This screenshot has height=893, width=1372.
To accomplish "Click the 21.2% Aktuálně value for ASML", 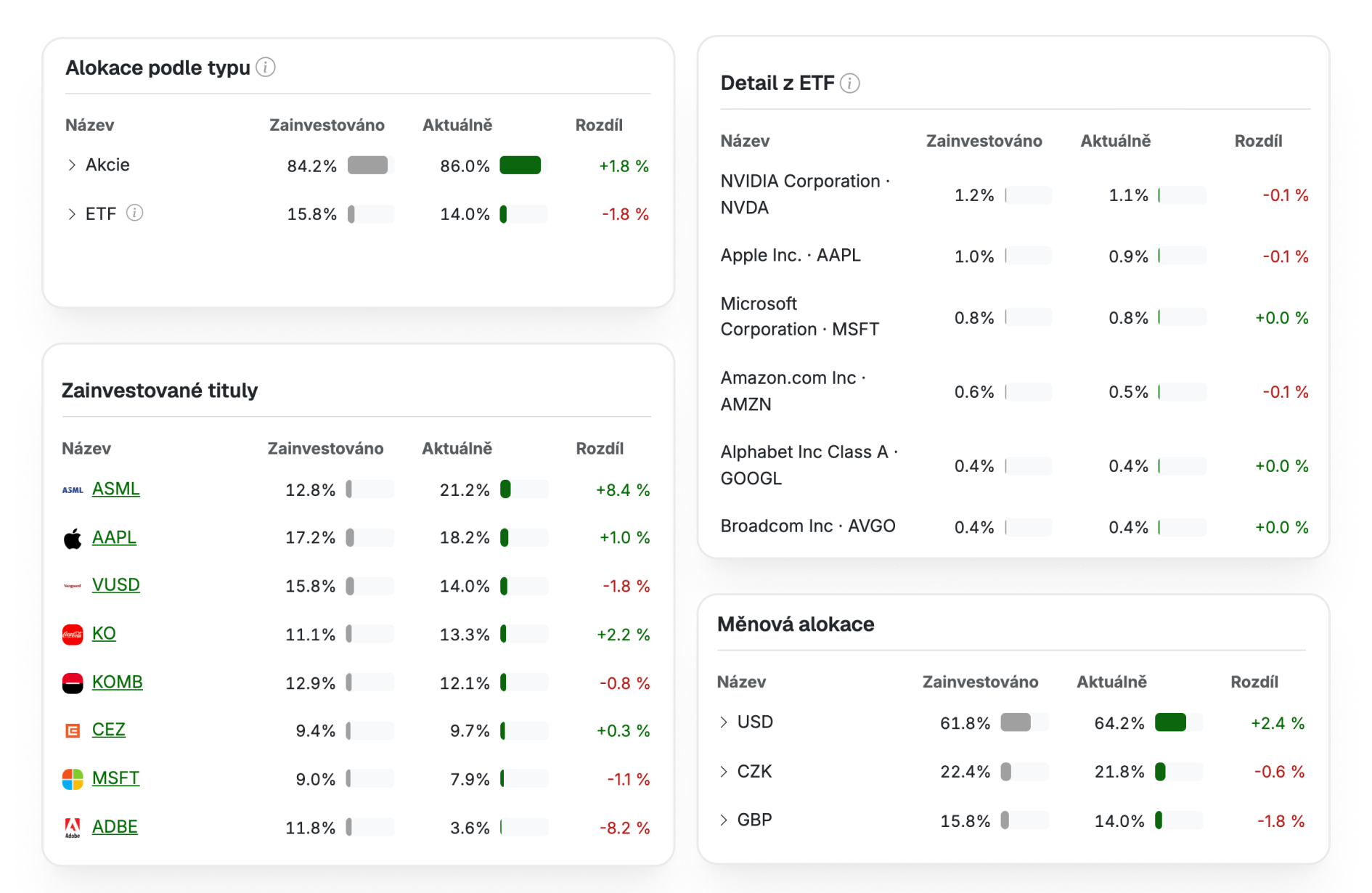I will pyautogui.click(x=465, y=490).
